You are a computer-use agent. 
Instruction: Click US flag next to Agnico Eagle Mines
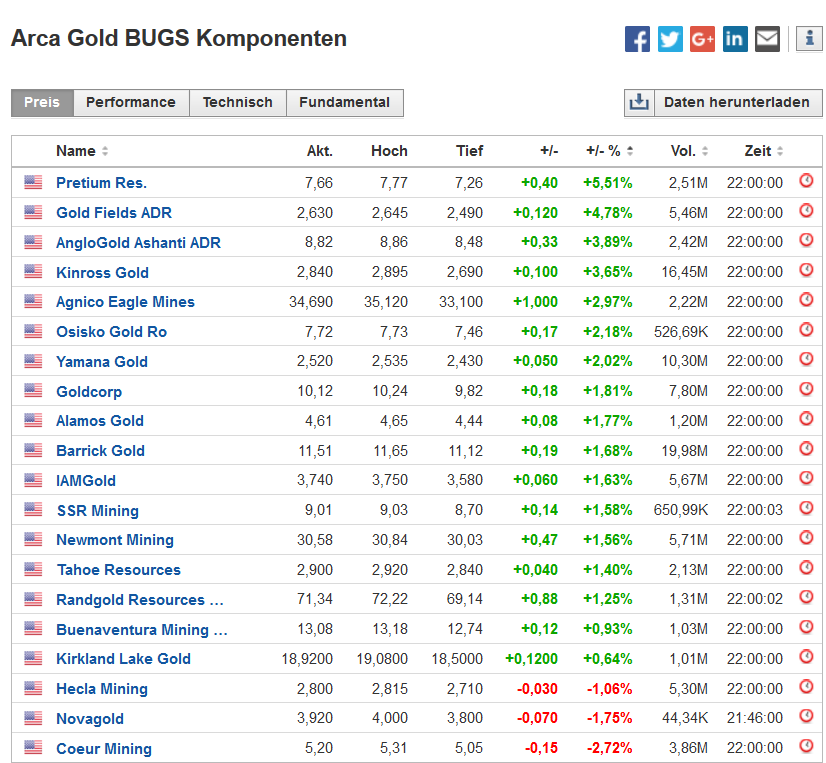[33, 301]
